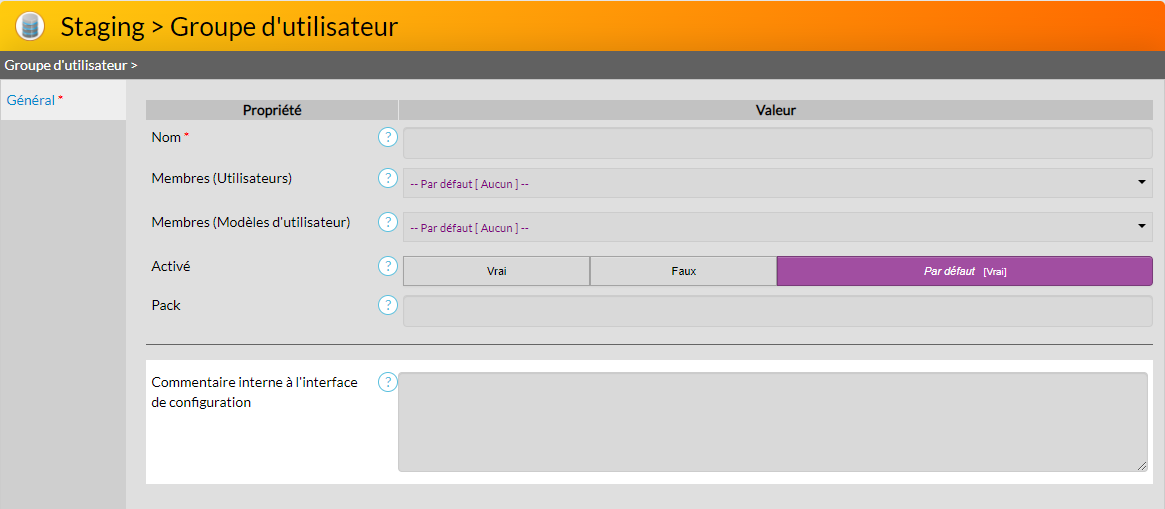Open help icon for the Nom field

click(388, 137)
